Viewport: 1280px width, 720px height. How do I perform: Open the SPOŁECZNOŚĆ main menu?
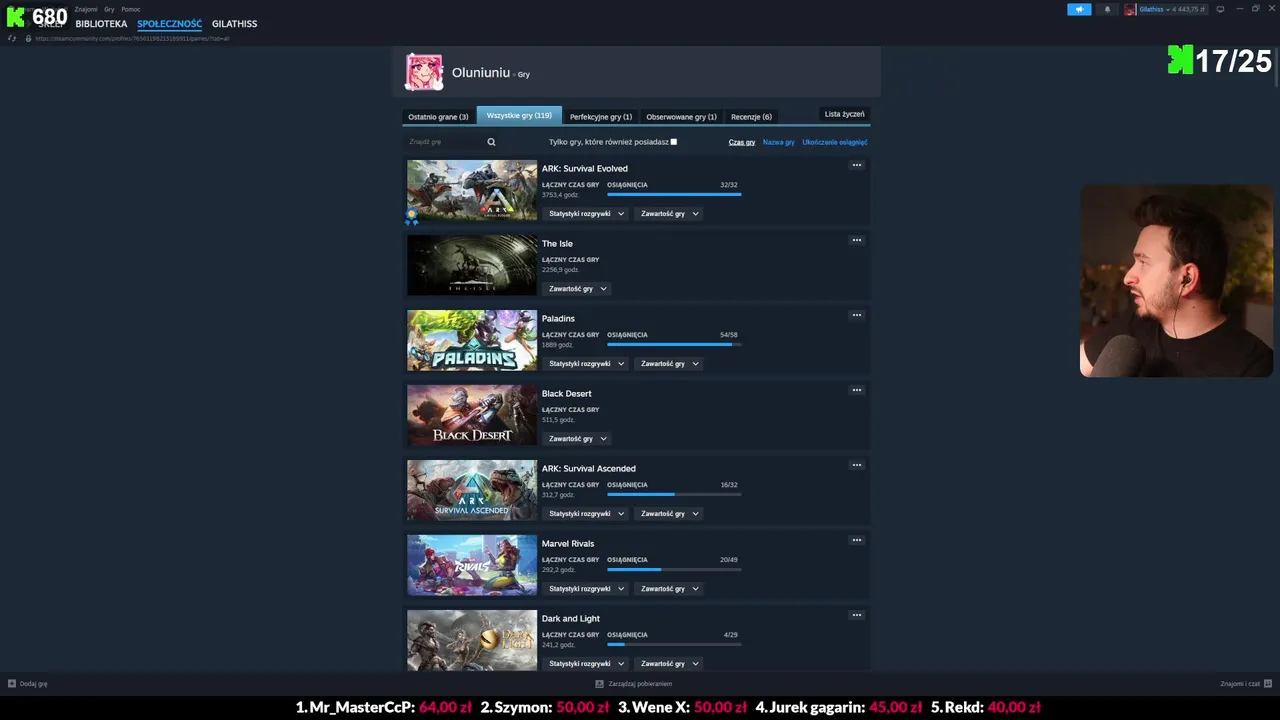tap(169, 24)
